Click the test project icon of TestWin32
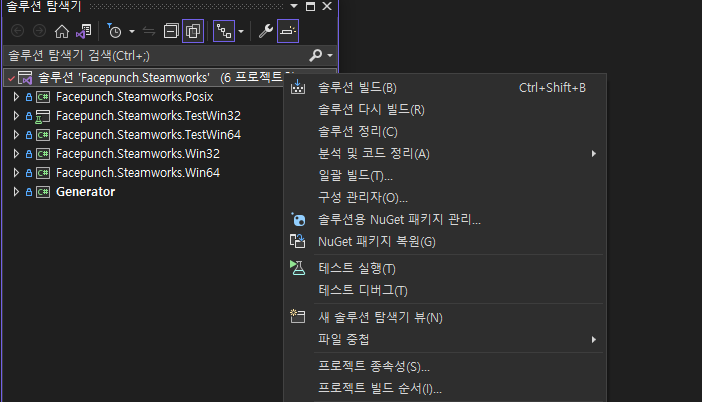Screen dimensions: 702x402 point(43,116)
